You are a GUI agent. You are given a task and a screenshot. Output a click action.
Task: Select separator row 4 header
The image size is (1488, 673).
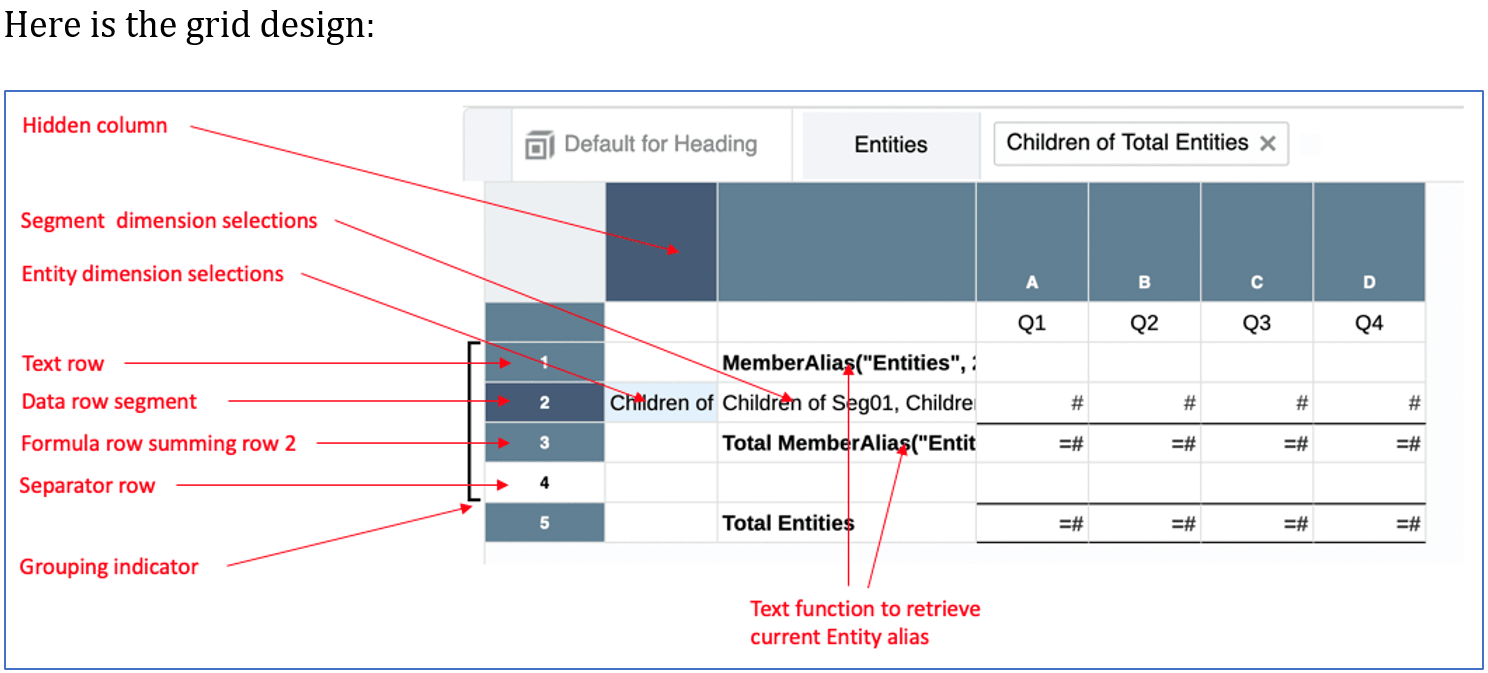tap(544, 483)
